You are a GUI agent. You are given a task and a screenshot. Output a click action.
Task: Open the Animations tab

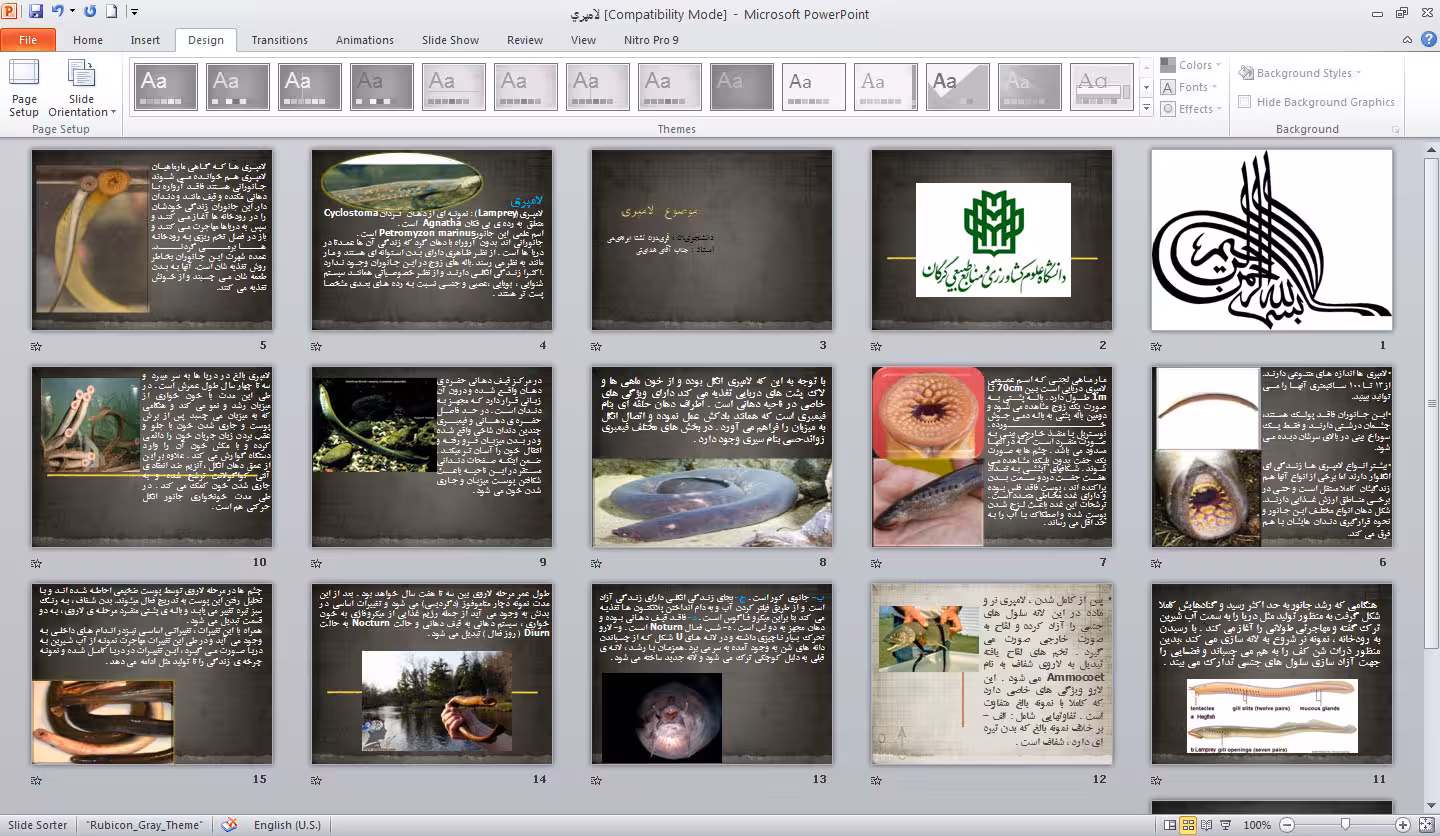pyautogui.click(x=365, y=40)
